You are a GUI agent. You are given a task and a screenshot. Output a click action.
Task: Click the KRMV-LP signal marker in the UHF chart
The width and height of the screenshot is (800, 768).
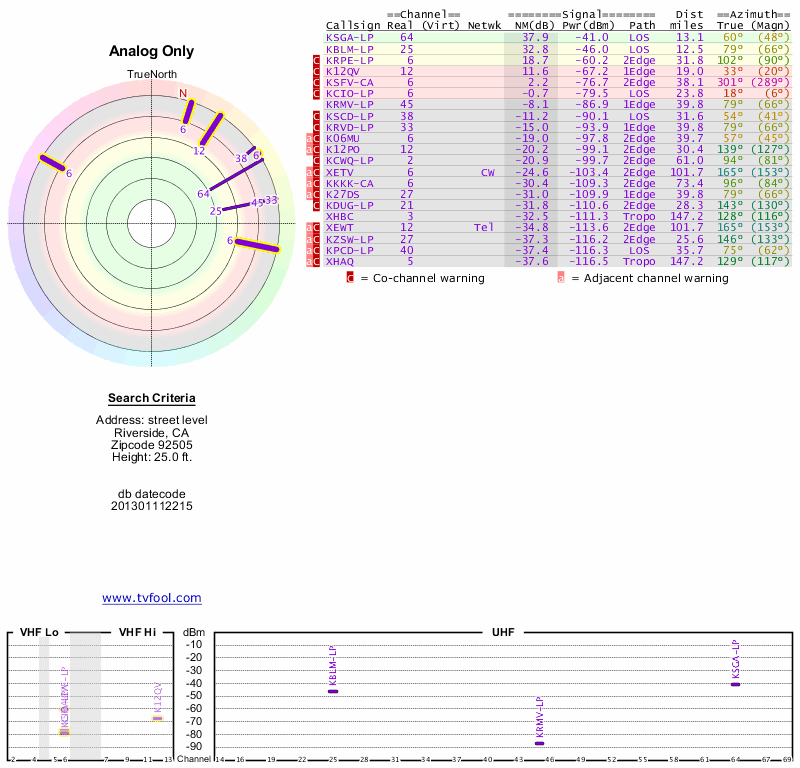[x=539, y=743]
